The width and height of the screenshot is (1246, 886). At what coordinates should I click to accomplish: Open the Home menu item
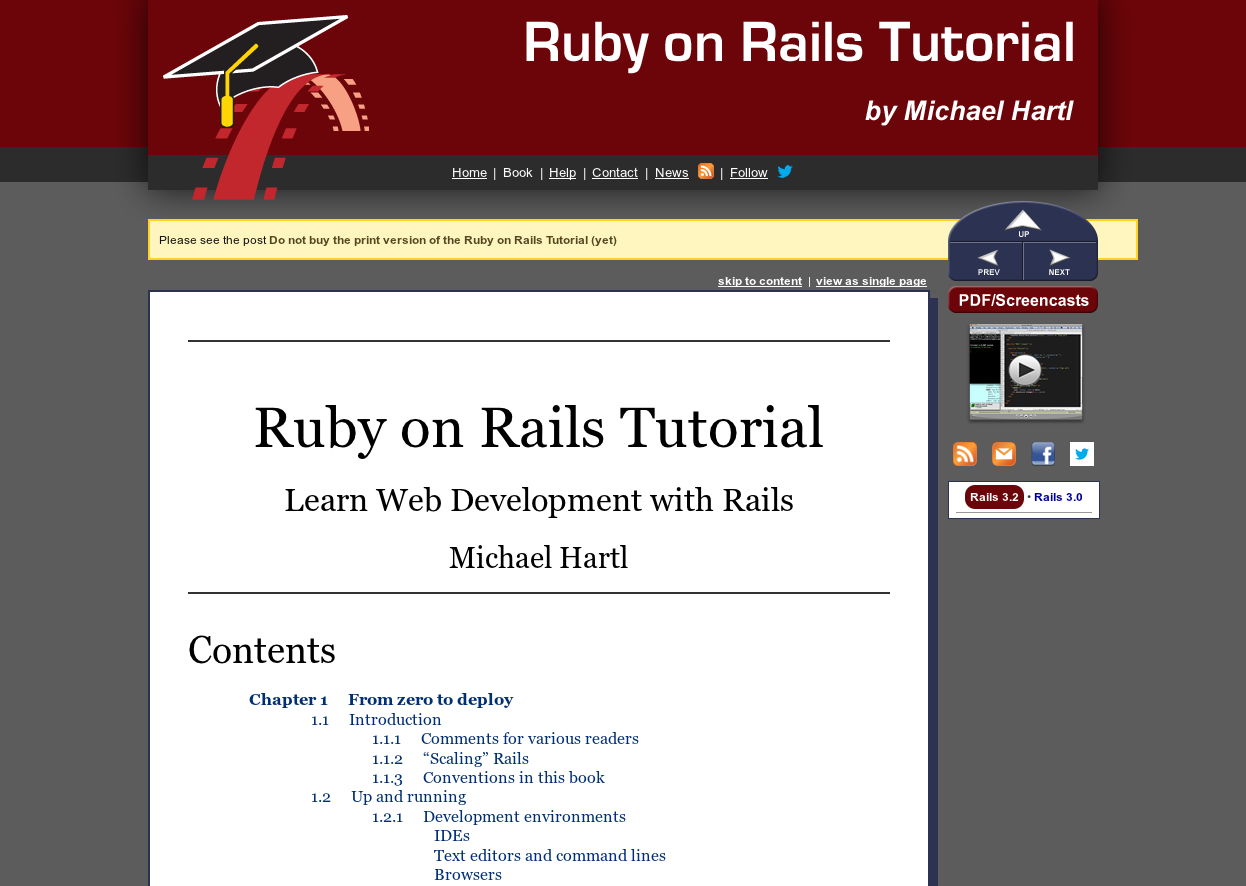pyautogui.click(x=469, y=172)
